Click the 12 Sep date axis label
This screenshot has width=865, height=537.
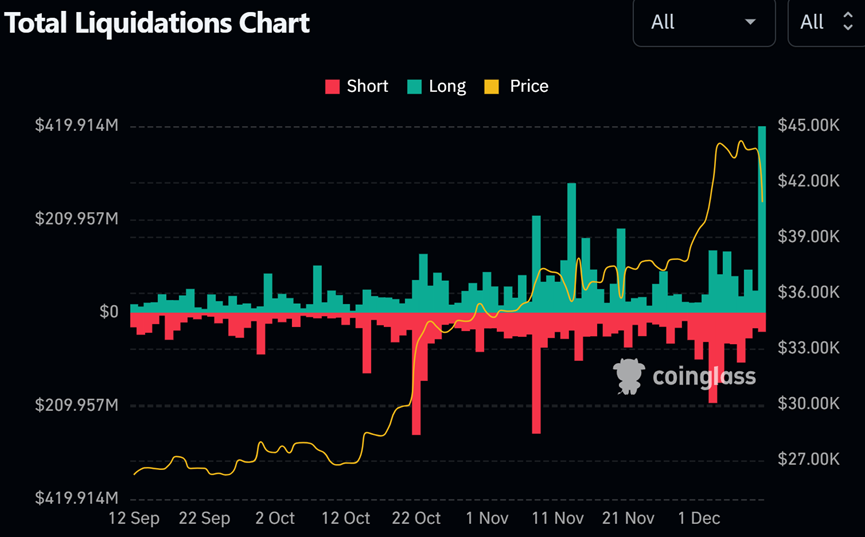point(134,519)
